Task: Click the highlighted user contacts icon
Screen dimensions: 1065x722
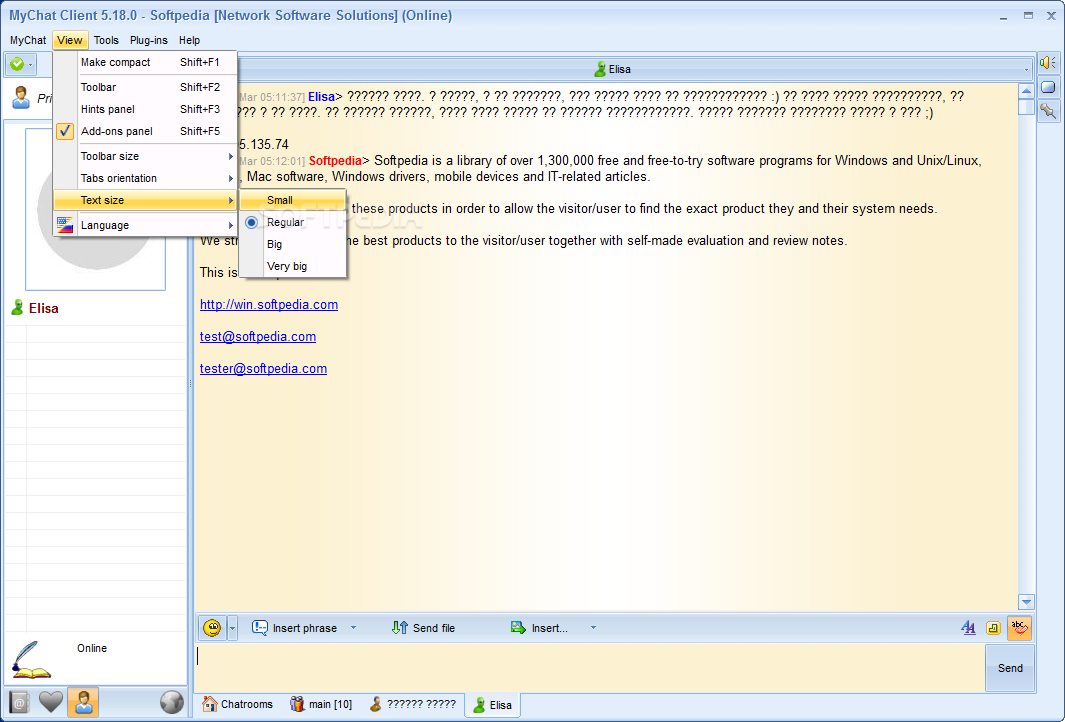Action: click(x=84, y=702)
